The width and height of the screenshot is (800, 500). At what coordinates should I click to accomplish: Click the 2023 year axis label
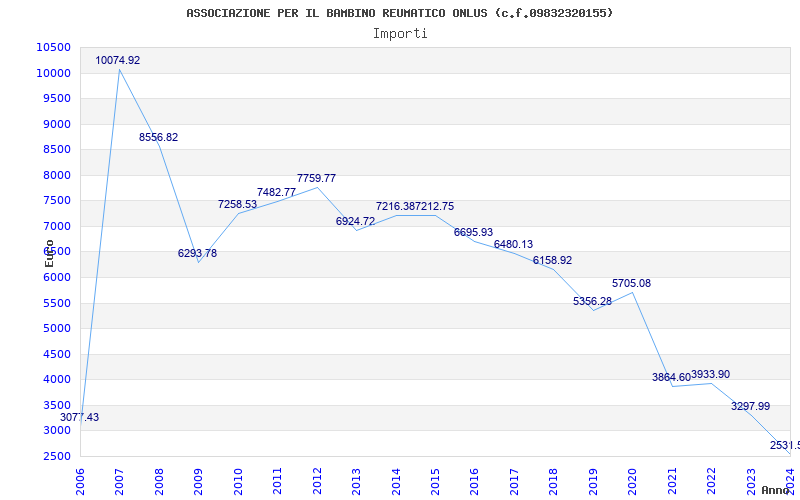(x=751, y=481)
